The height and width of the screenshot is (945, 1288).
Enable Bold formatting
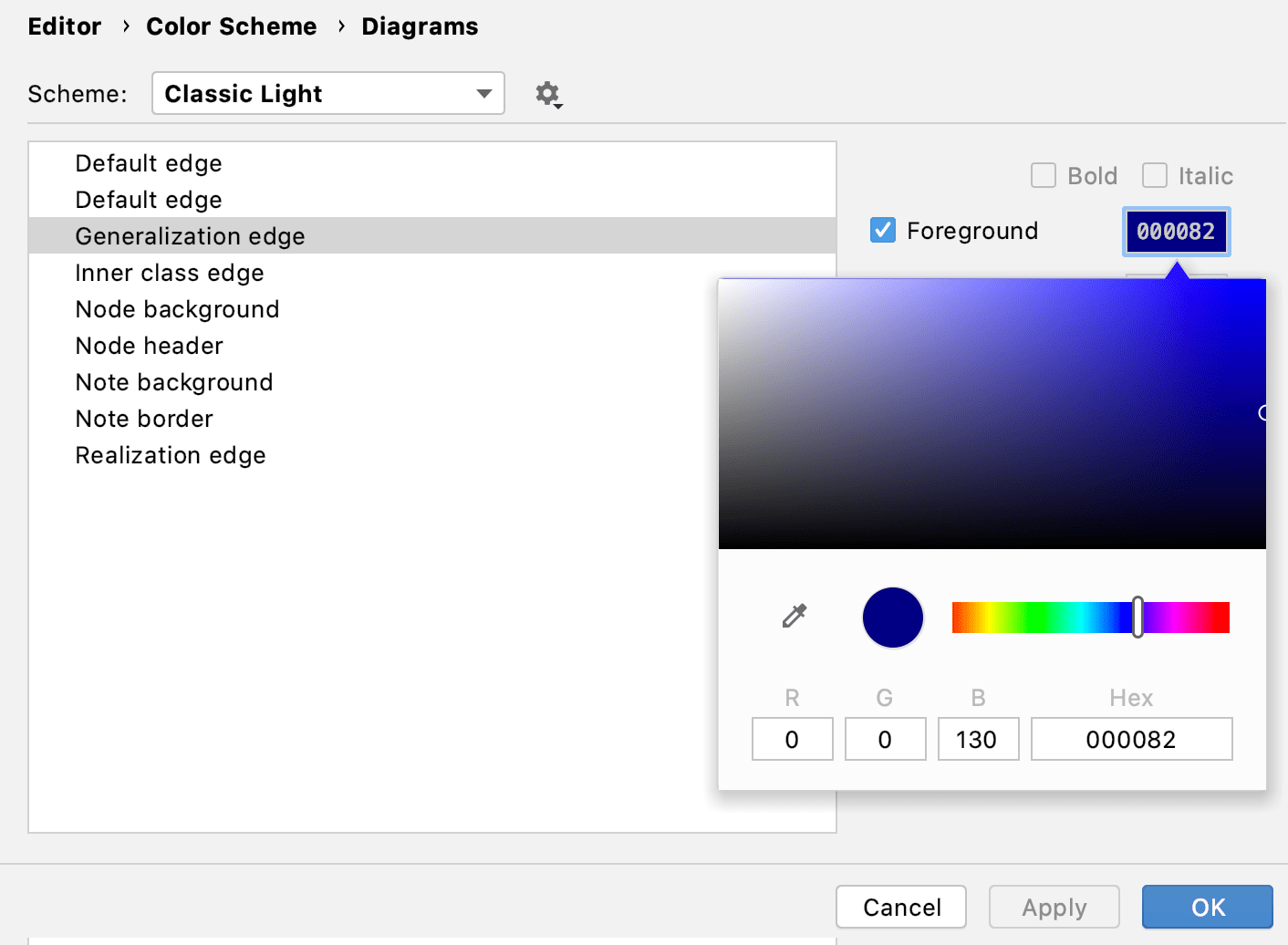1043,175
